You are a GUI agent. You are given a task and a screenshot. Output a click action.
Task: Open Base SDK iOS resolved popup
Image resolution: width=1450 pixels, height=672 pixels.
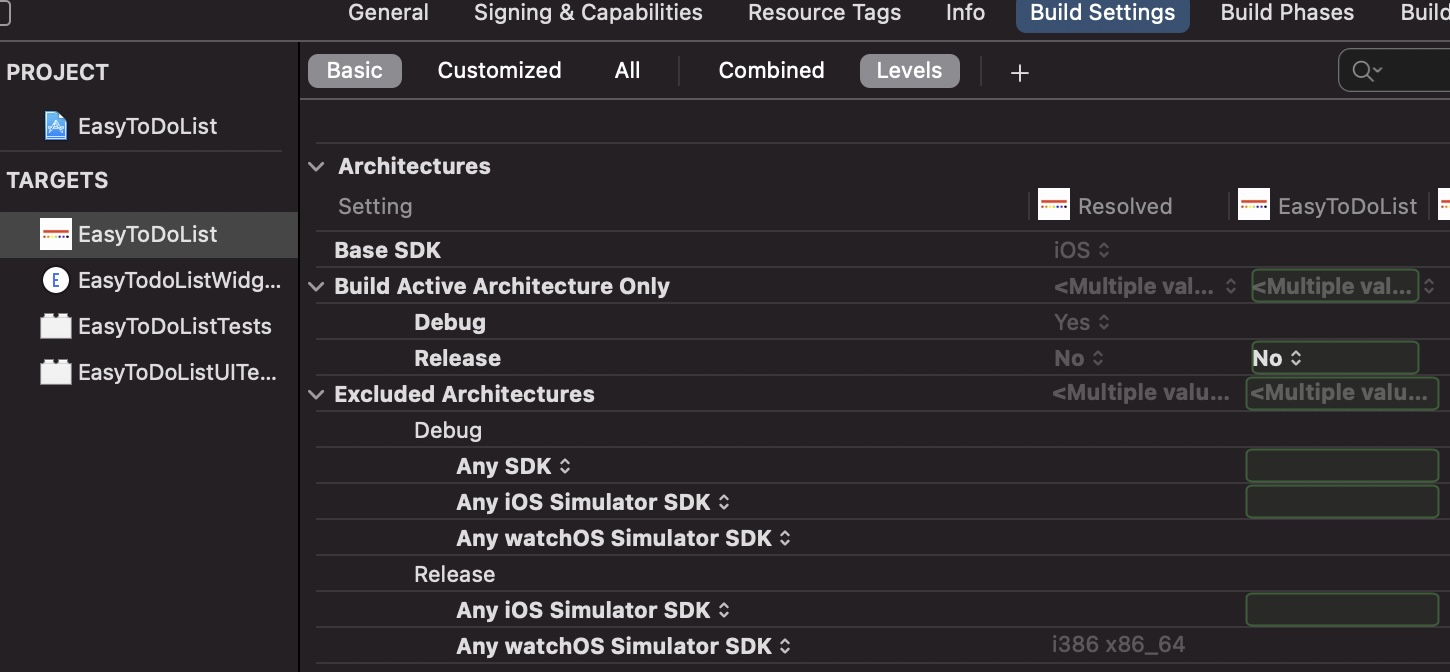coord(1082,250)
